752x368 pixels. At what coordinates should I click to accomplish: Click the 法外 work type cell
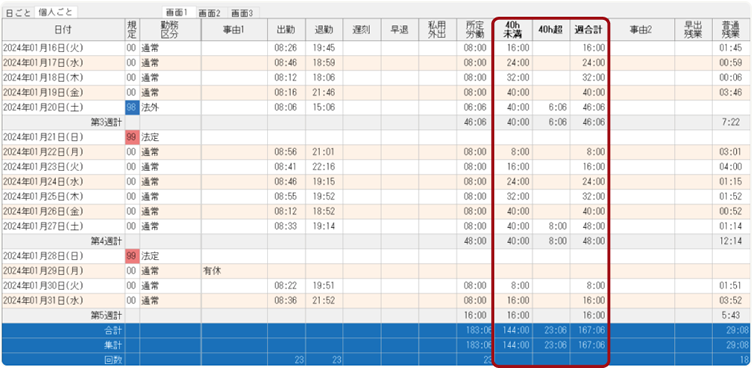pyautogui.click(x=170, y=107)
